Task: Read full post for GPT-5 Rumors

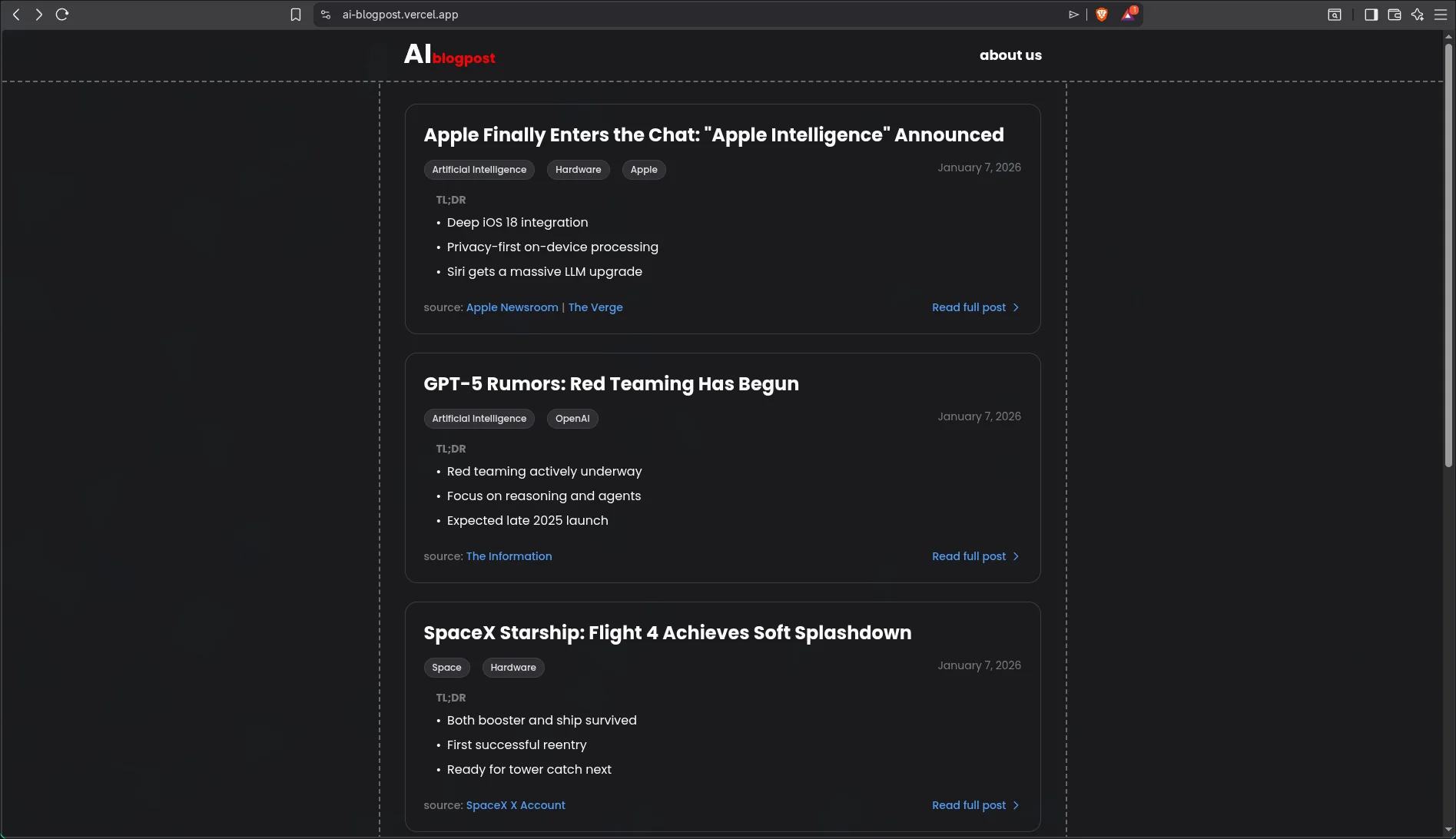Action: 969,556
